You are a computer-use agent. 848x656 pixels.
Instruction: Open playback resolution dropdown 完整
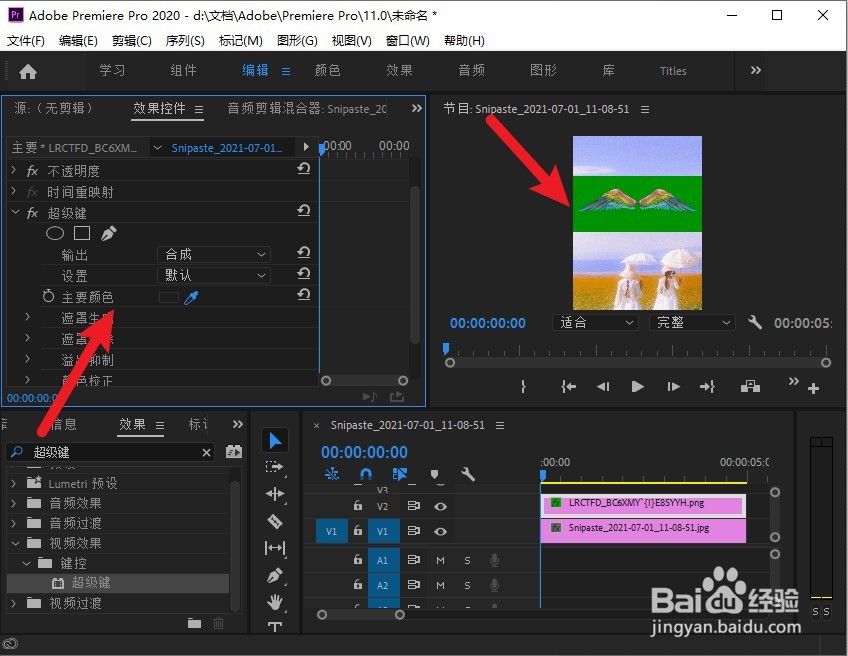(693, 323)
